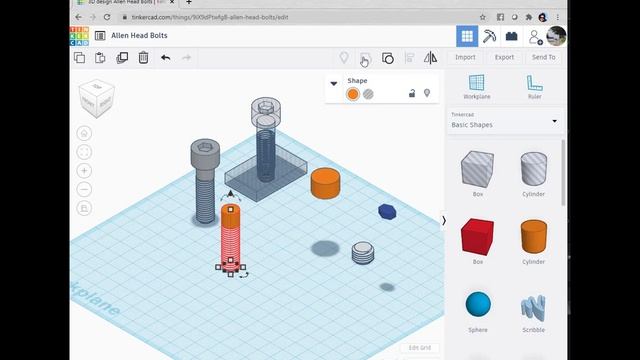640x360 pixels.
Task: Select the orange cylinder on the workplane
Action: pyautogui.click(x=325, y=183)
